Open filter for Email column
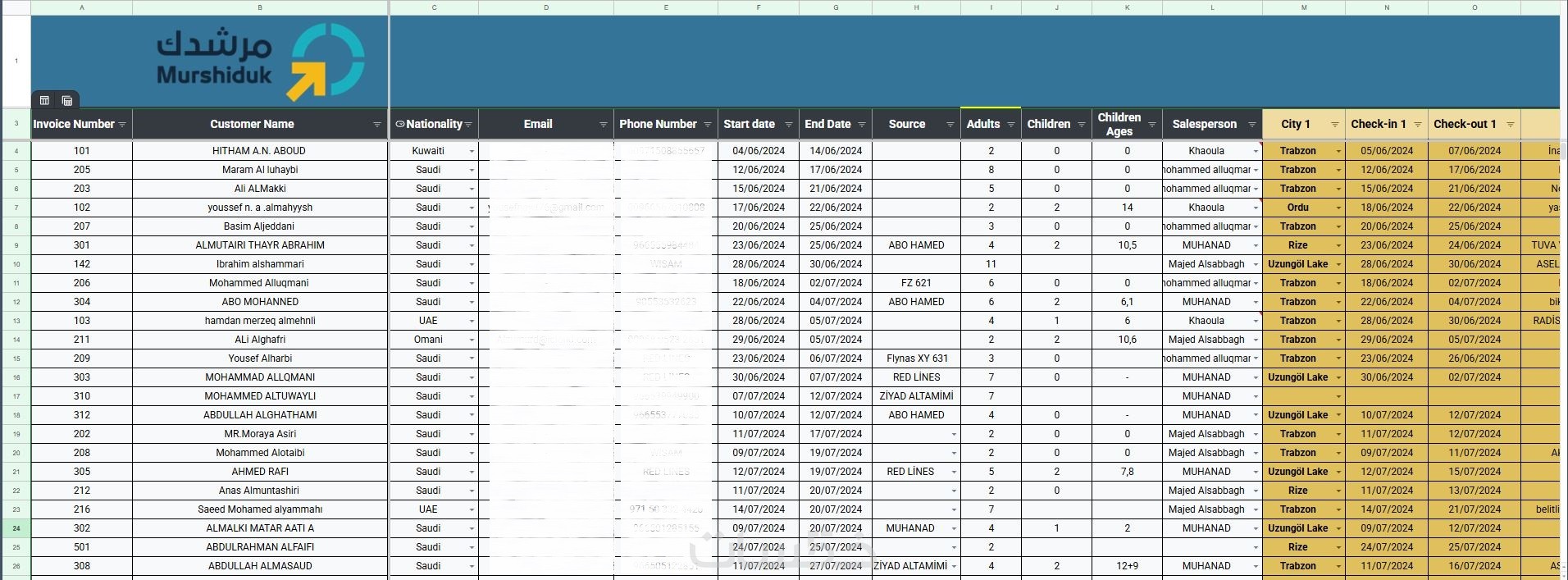The width and height of the screenshot is (1568, 580). point(604,125)
